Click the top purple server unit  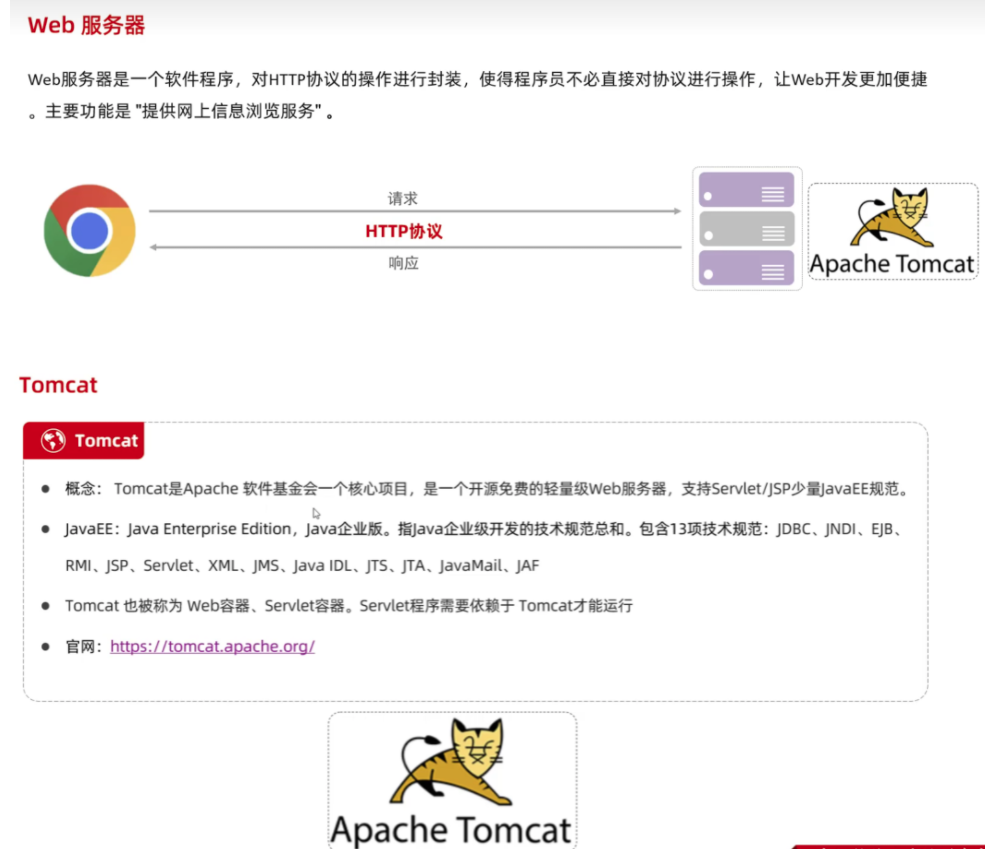(746, 190)
